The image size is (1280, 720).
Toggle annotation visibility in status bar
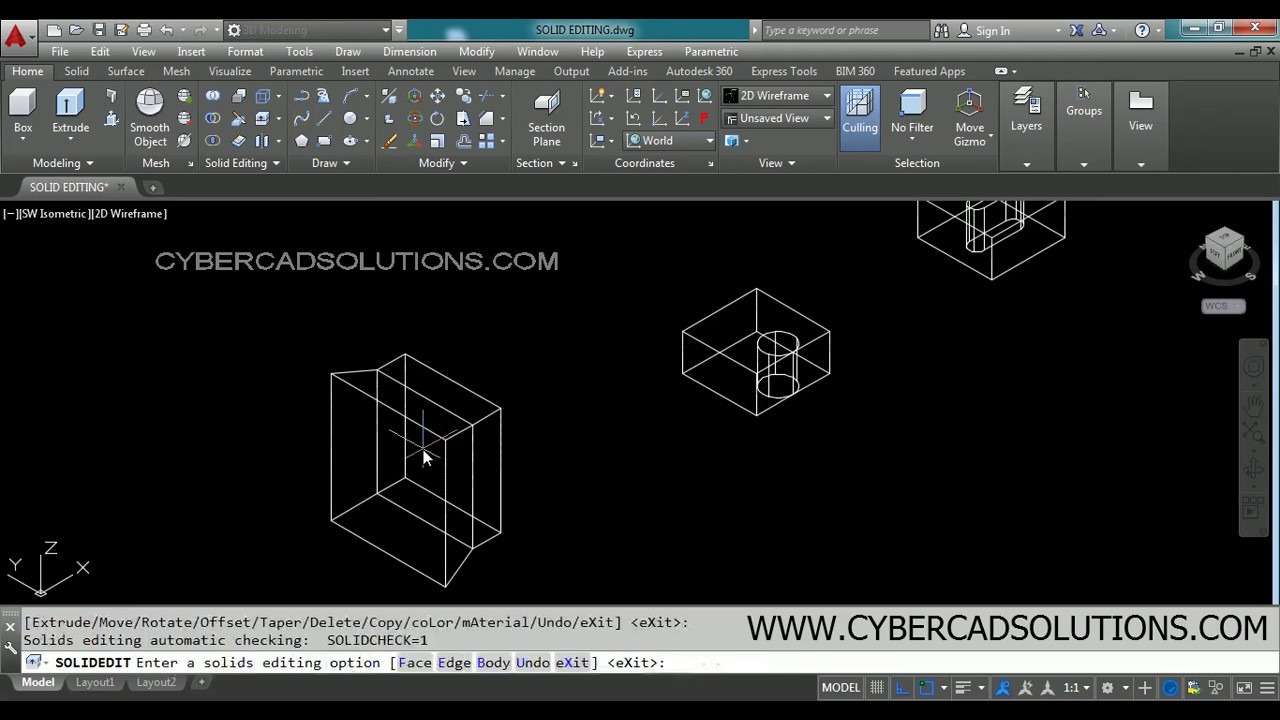coord(1003,688)
